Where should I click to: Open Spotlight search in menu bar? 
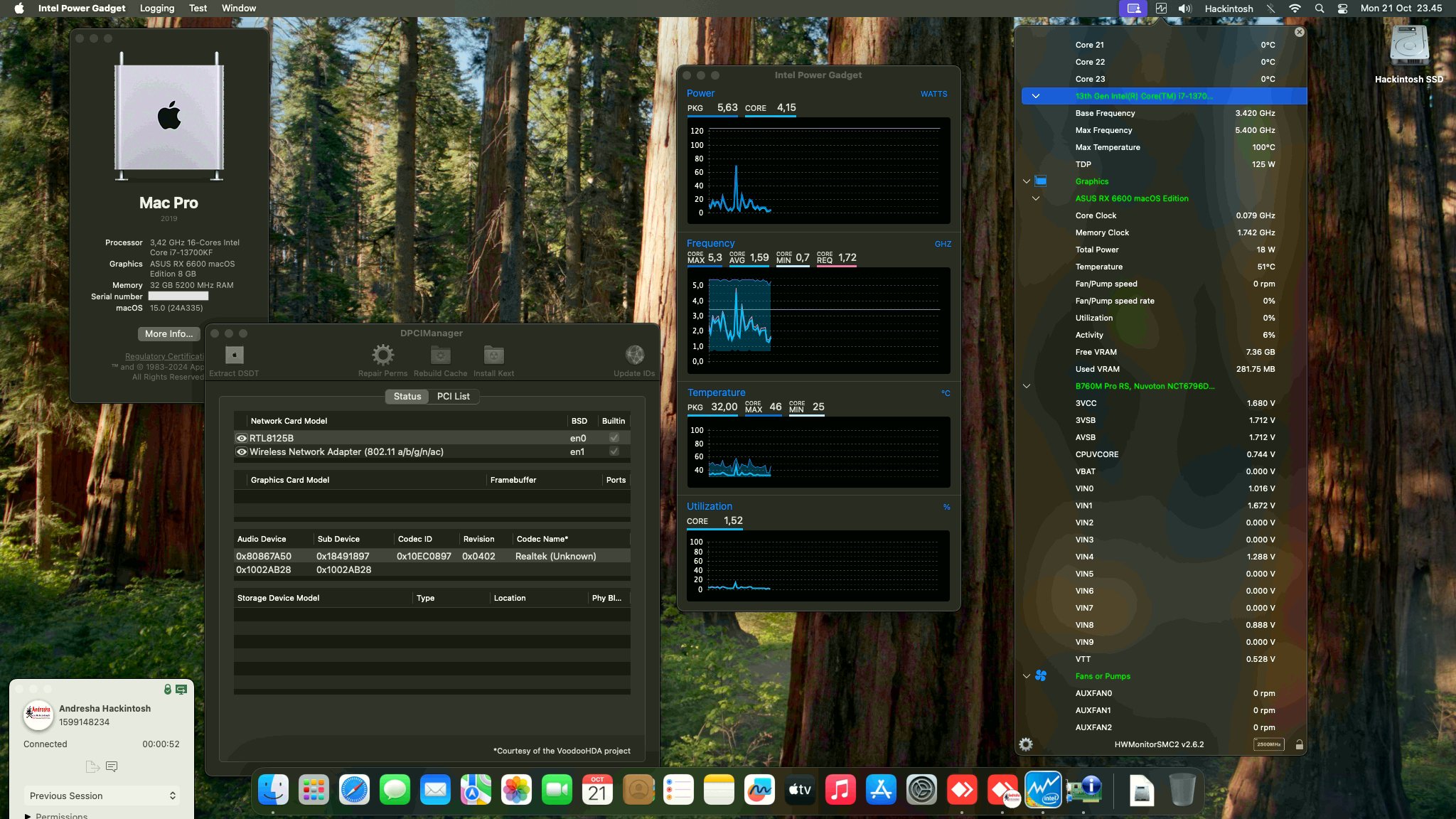point(1319,9)
